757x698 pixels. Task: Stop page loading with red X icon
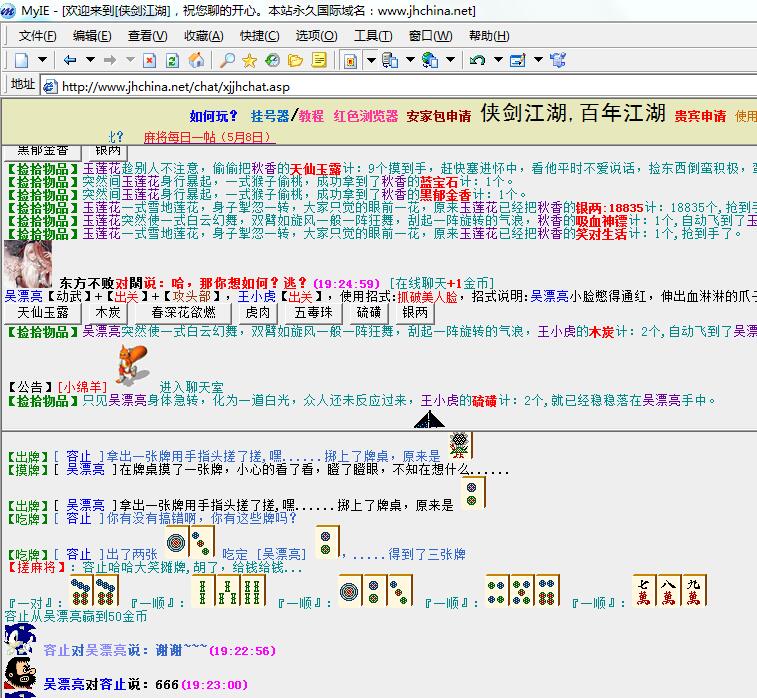(x=150, y=60)
